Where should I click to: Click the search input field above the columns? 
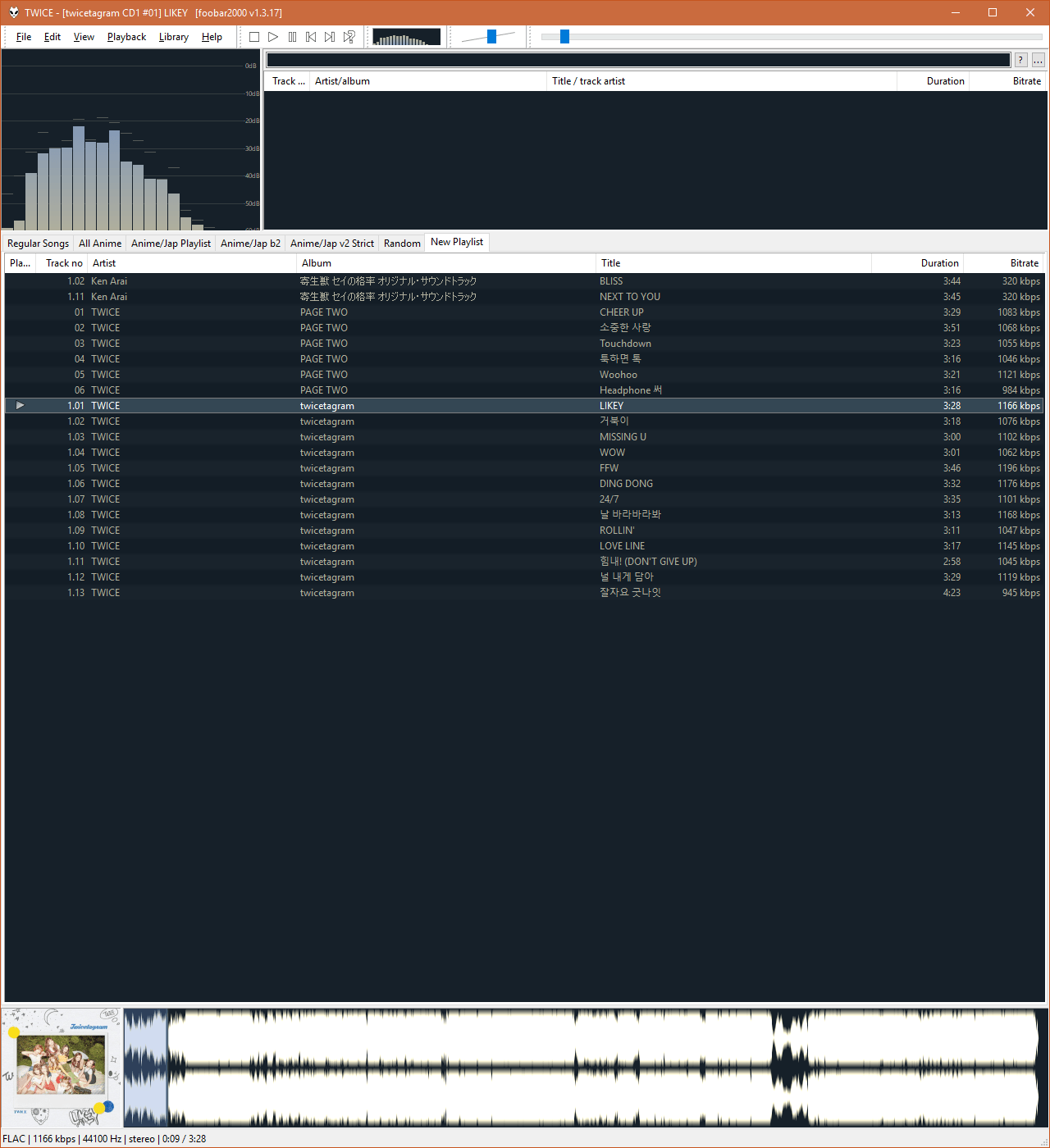[x=640, y=59]
